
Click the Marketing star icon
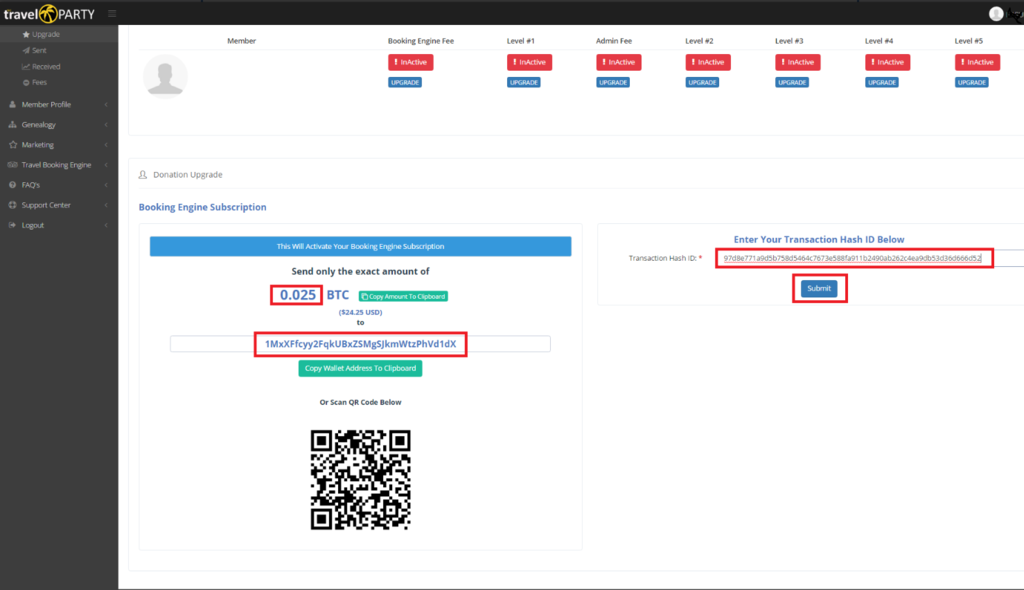(12, 145)
